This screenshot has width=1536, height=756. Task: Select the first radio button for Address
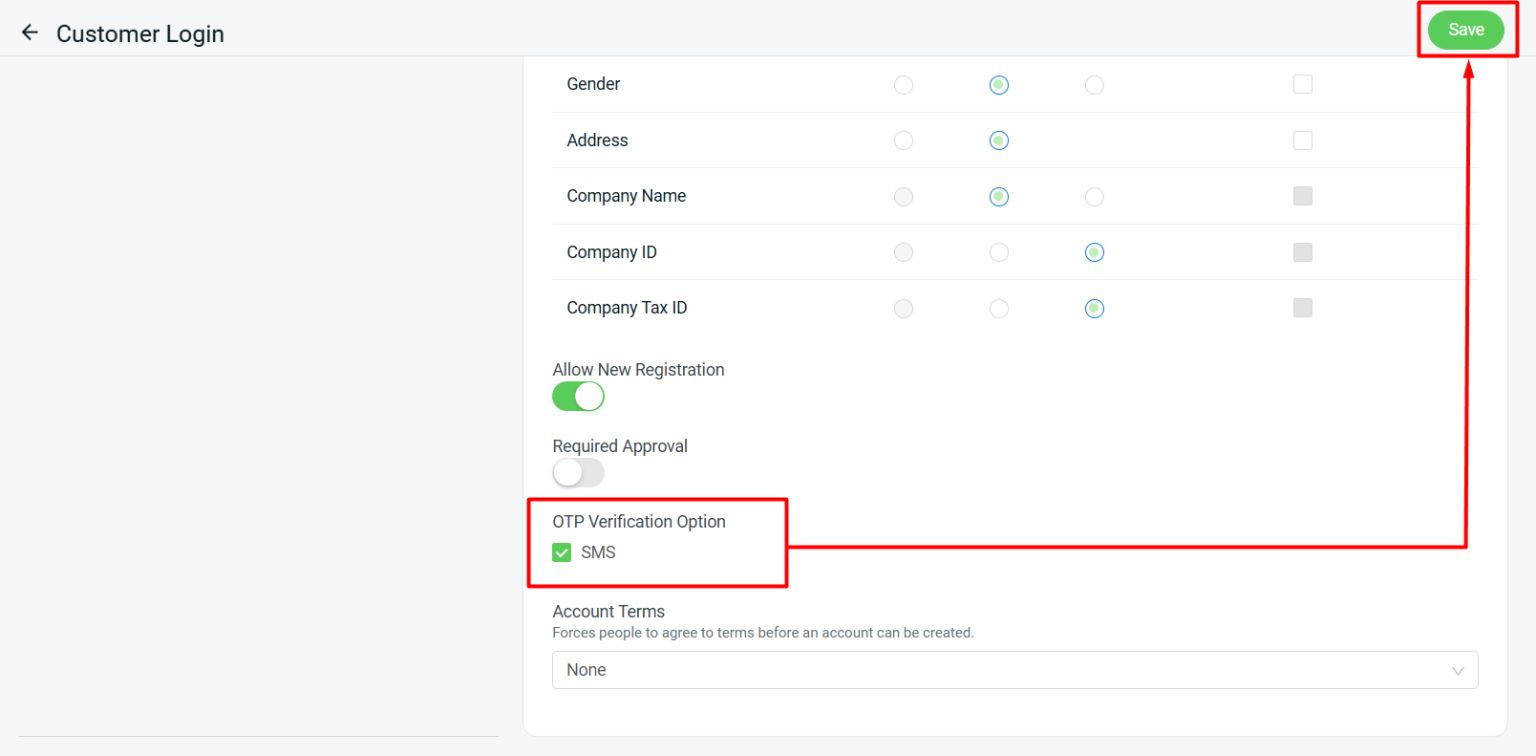coord(903,140)
